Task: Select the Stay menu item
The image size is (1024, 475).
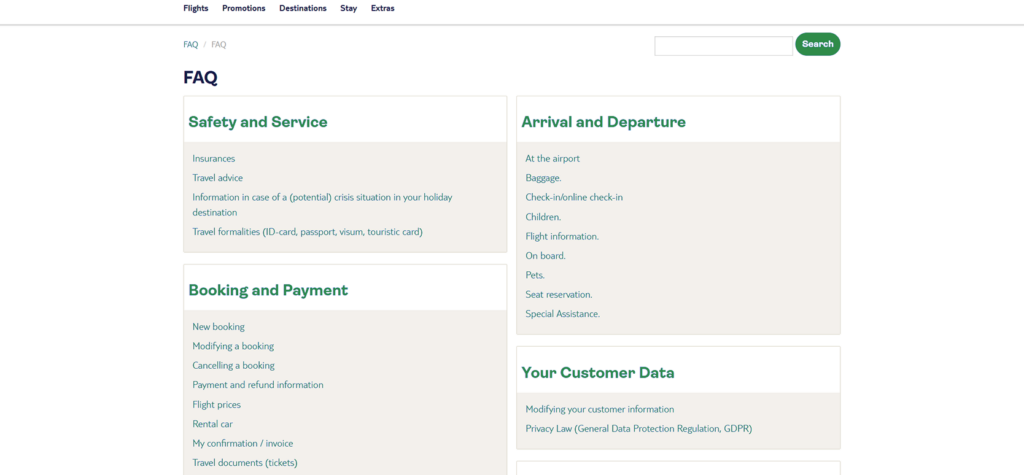Action: [348, 8]
